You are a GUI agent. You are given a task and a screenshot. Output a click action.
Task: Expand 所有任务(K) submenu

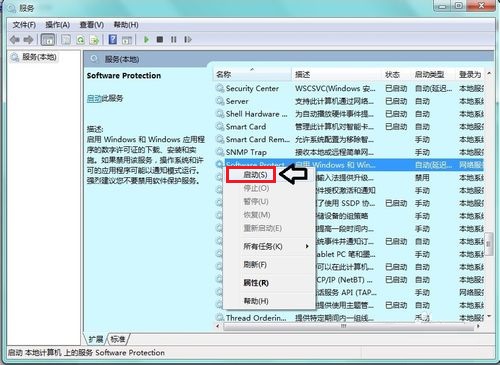(x=269, y=247)
